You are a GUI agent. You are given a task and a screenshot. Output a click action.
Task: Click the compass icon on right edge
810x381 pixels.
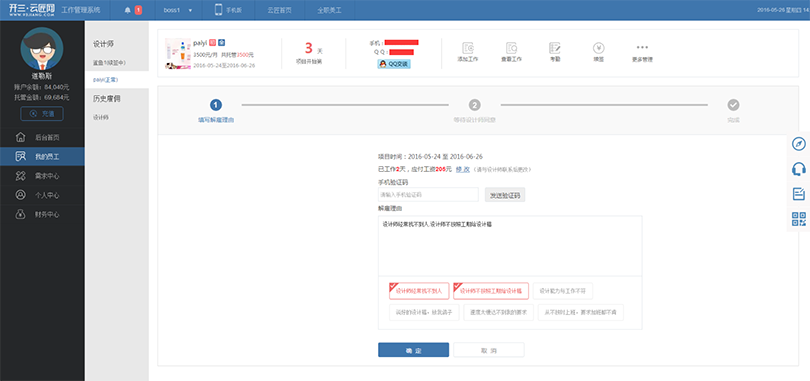799,144
